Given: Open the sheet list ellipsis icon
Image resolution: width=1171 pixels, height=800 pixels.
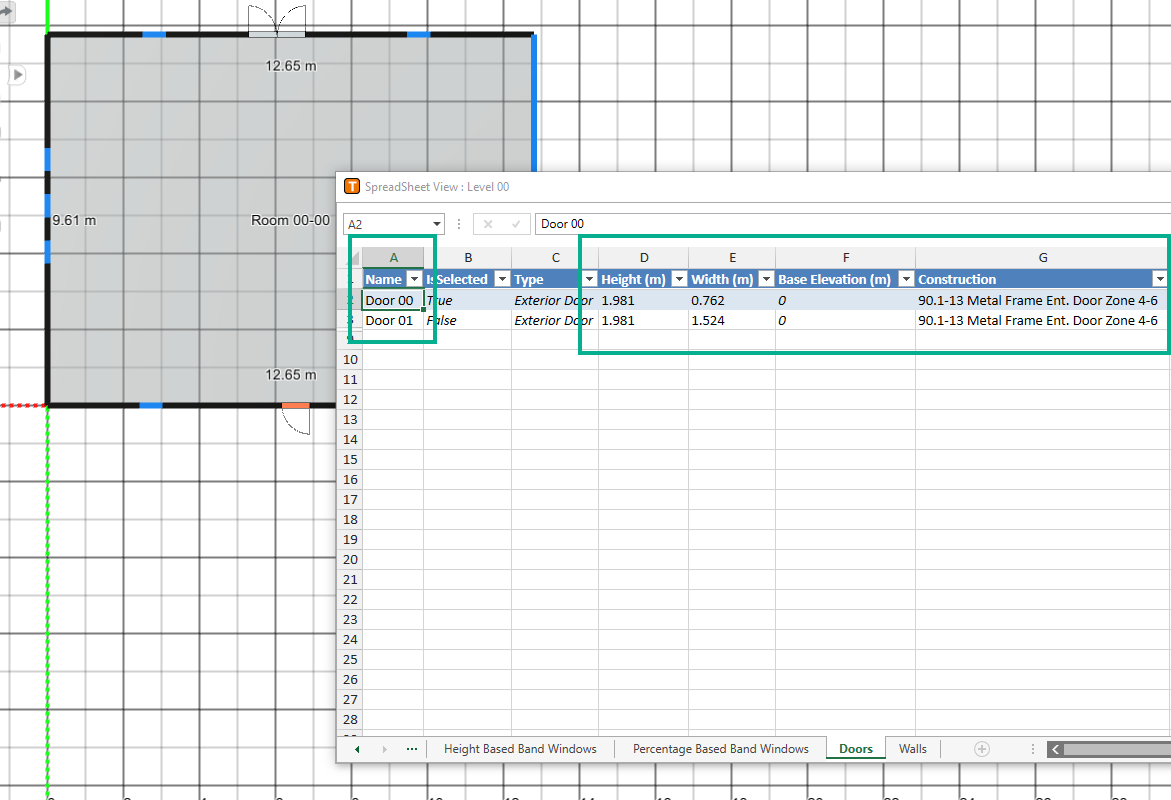Looking at the screenshot, I should (x=411, y=748).
